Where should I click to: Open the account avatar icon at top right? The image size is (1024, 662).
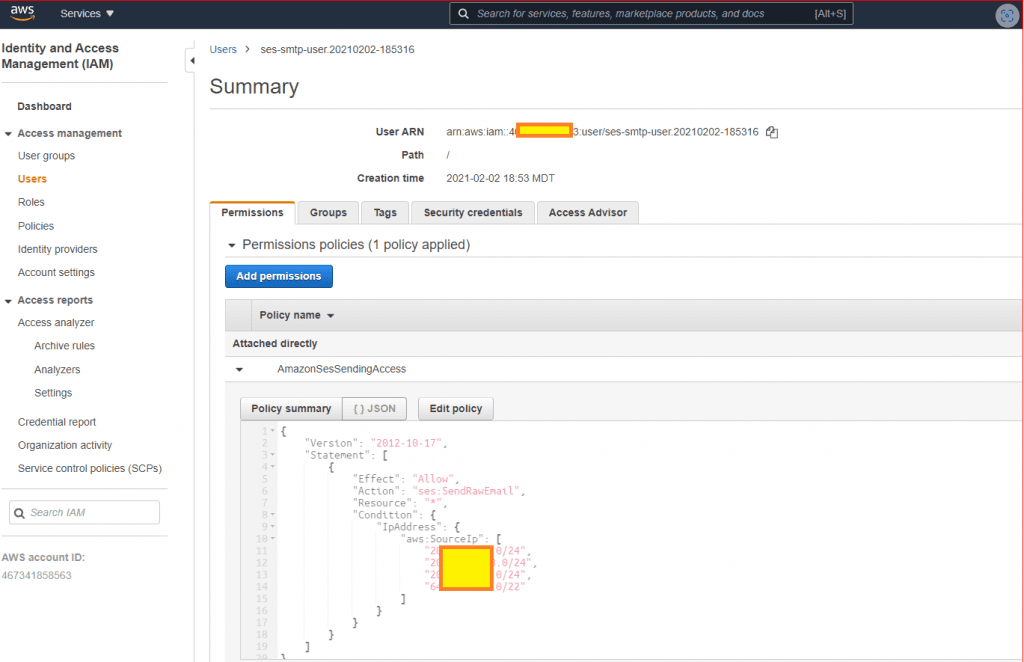1006,15
